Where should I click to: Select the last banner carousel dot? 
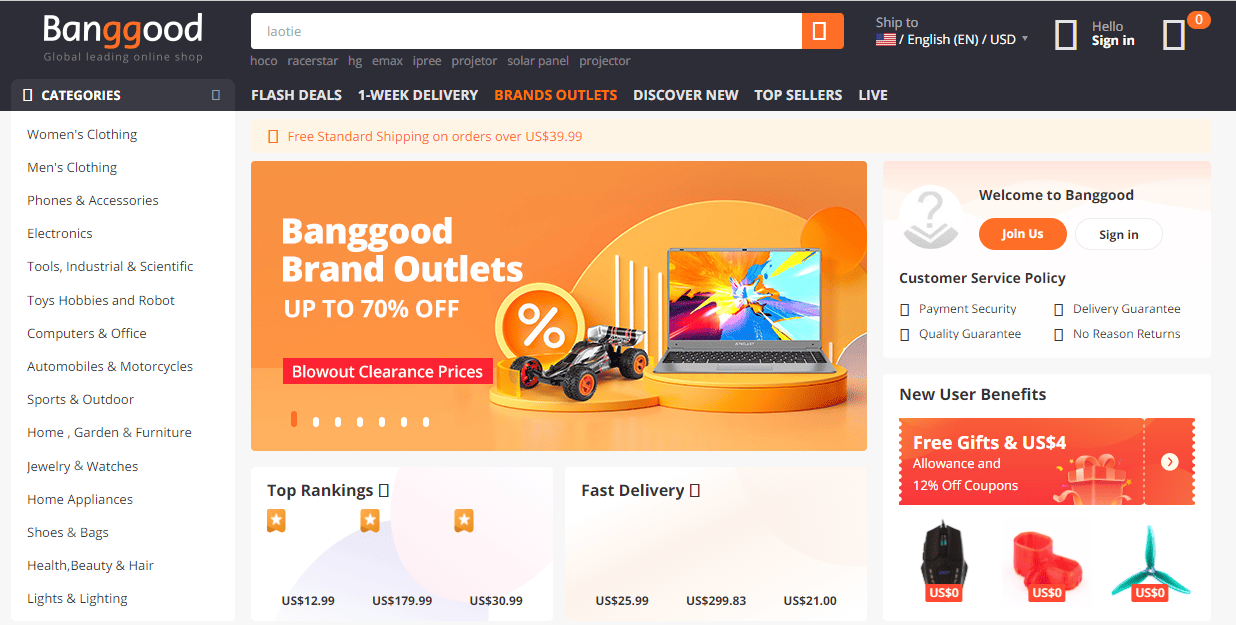tap(426, 422)
